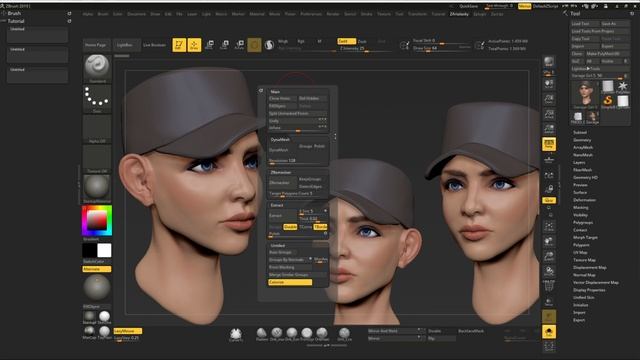Open the Render menu
640x360 pixels.
pos(333,14)
